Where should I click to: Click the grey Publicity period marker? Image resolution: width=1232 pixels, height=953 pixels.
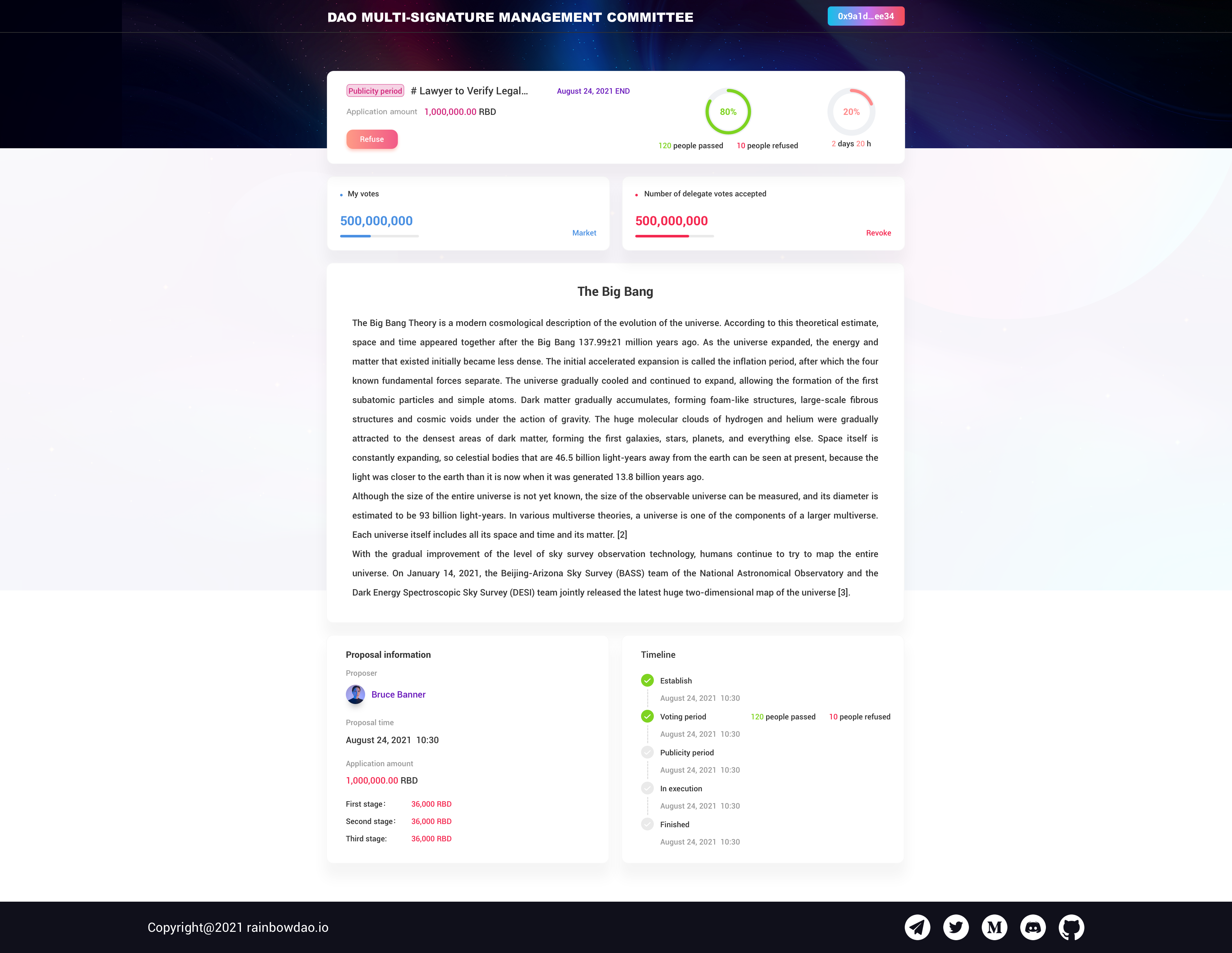[x=647, y=752]
